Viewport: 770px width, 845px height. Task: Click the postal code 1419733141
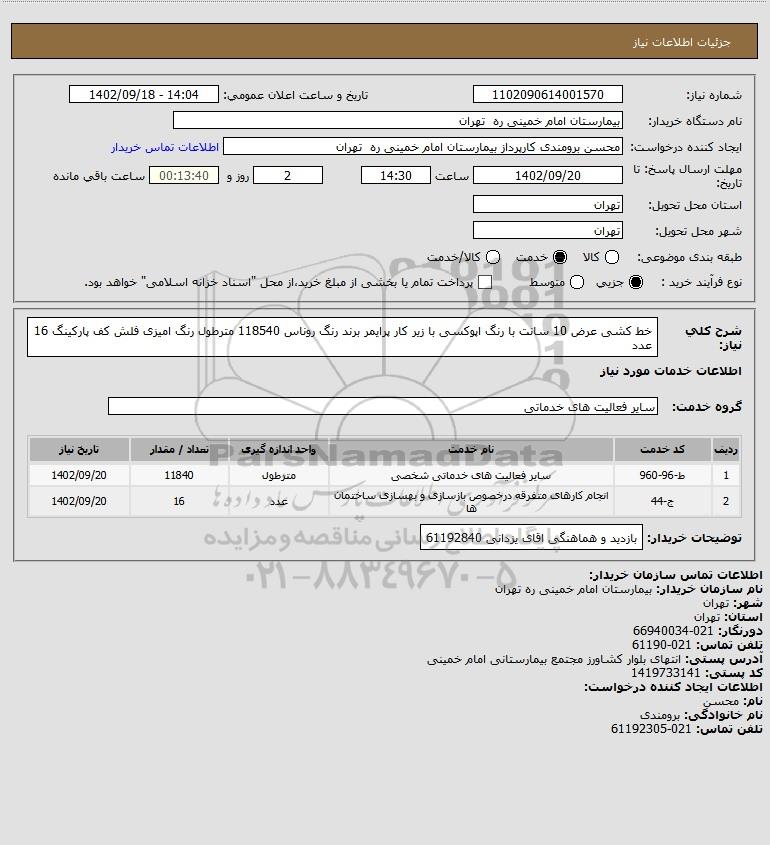[x=665, y=673]
